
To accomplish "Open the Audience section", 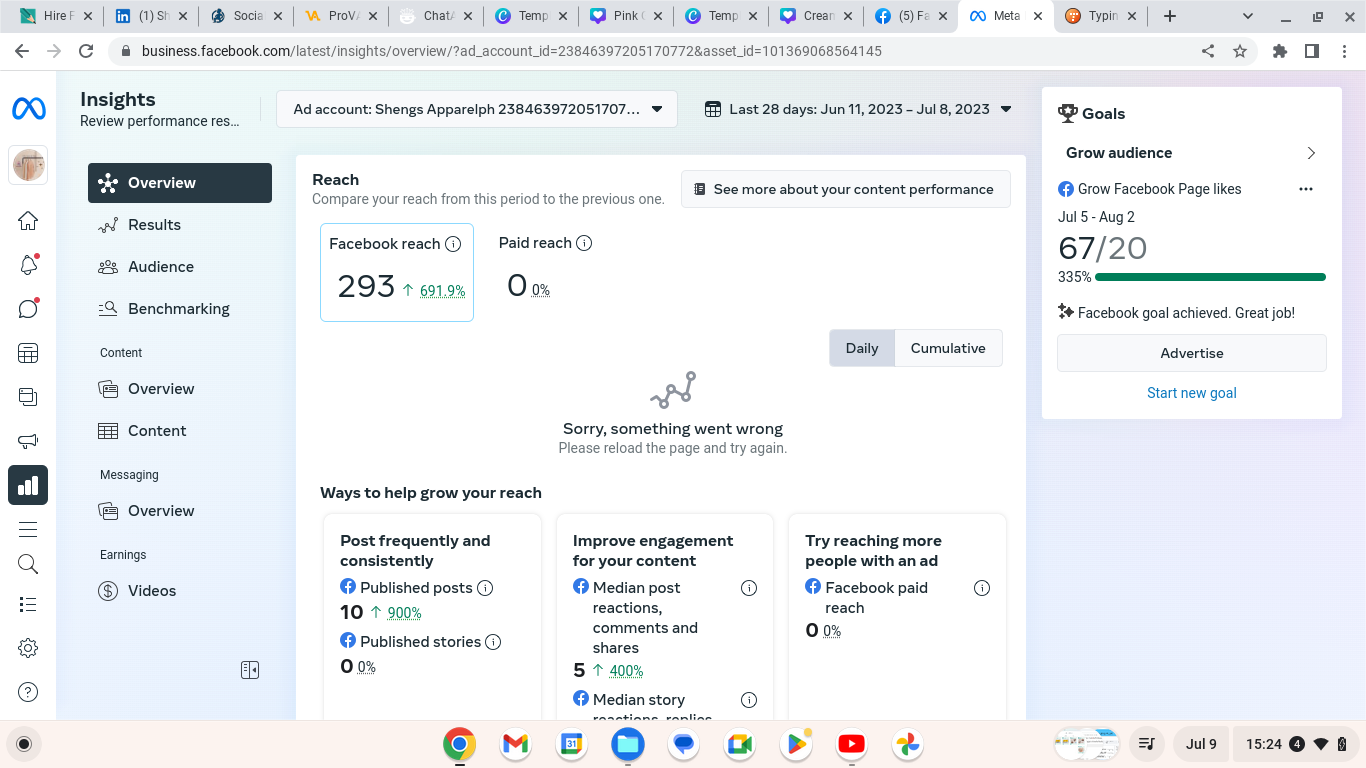I will pos(180,267).
